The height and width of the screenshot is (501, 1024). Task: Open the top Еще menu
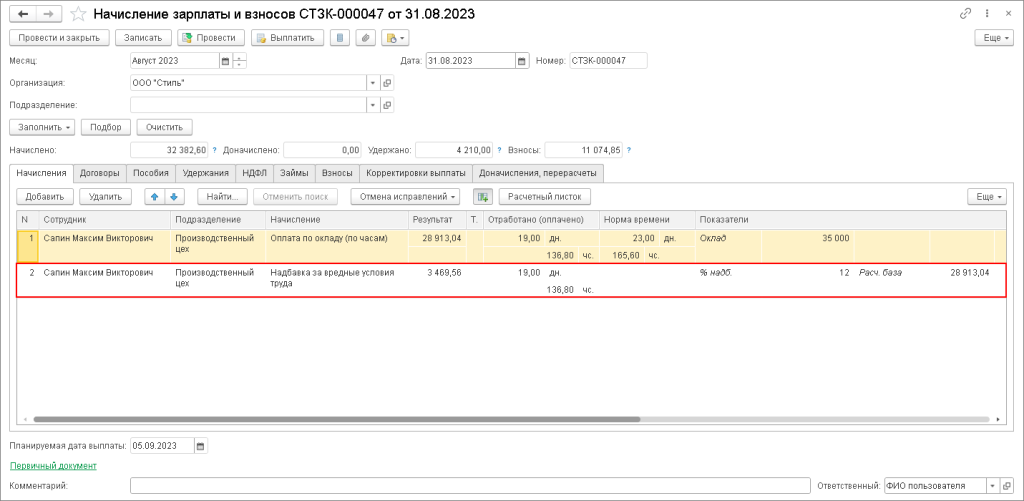(x=995, y=38)
